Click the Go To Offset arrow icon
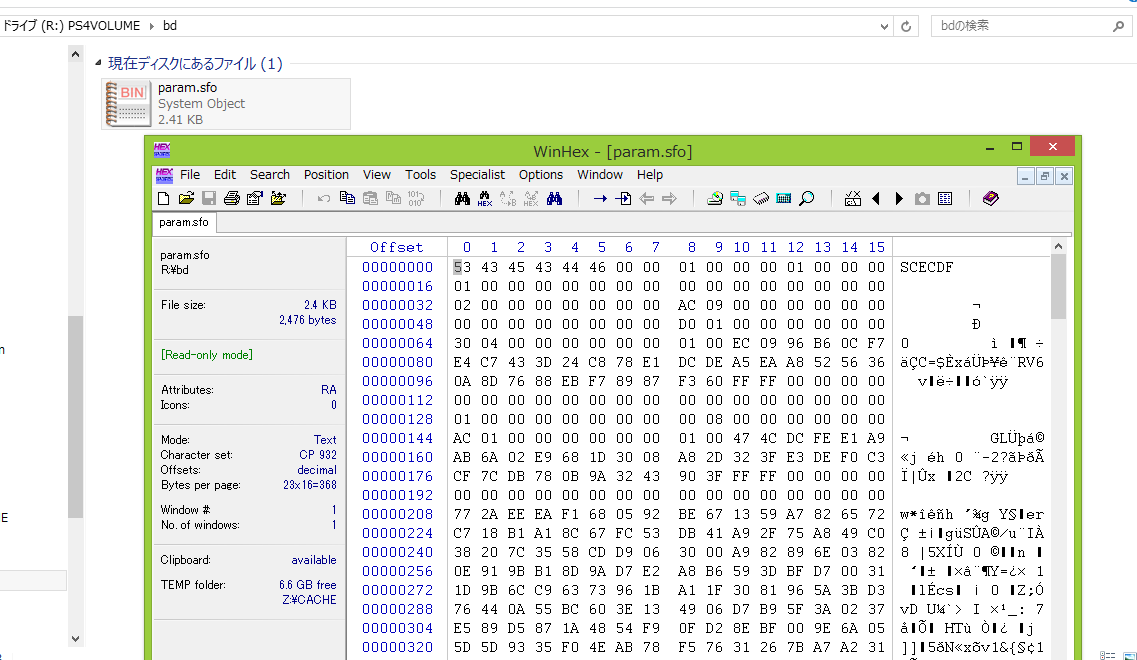Viewport: 1137px width, 660px height. [600, 199]
